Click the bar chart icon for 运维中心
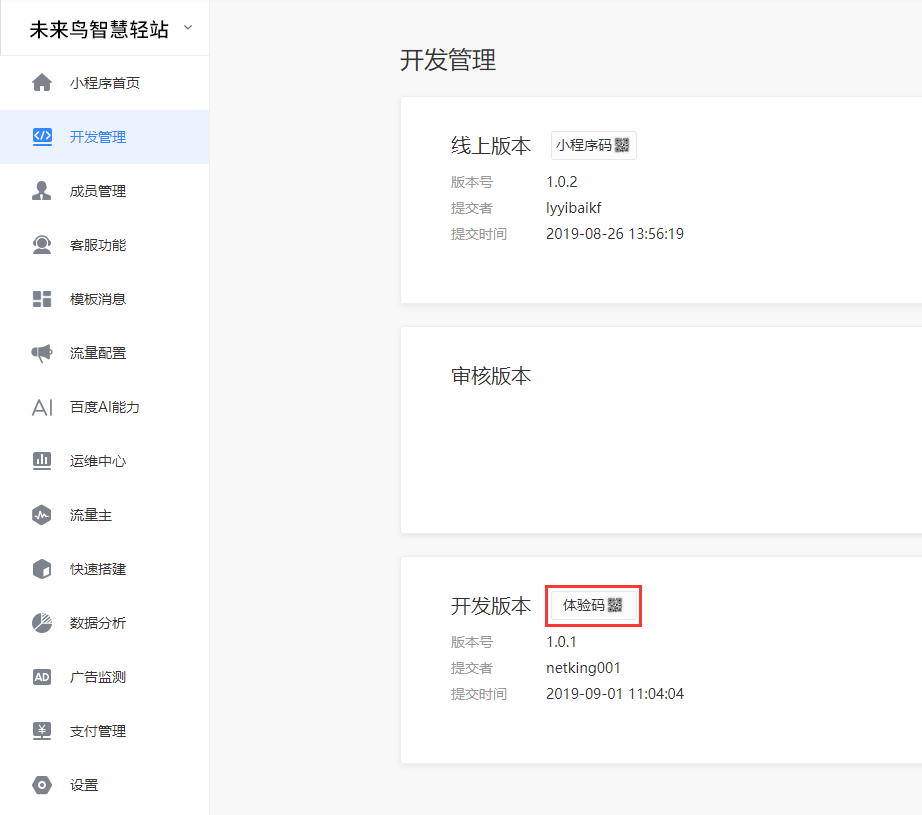 42,461
